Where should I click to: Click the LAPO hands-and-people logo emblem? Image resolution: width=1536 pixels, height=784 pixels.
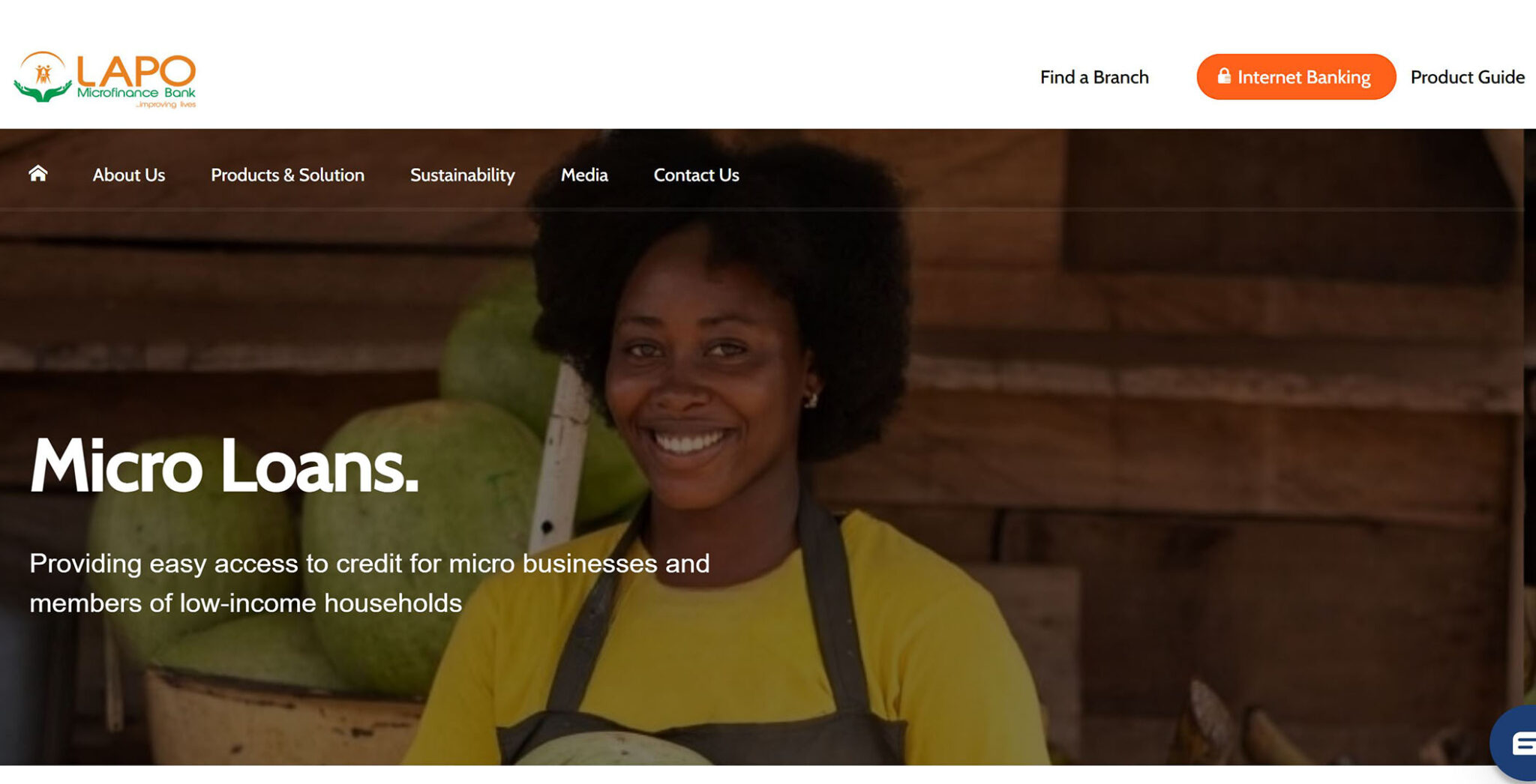43,77
